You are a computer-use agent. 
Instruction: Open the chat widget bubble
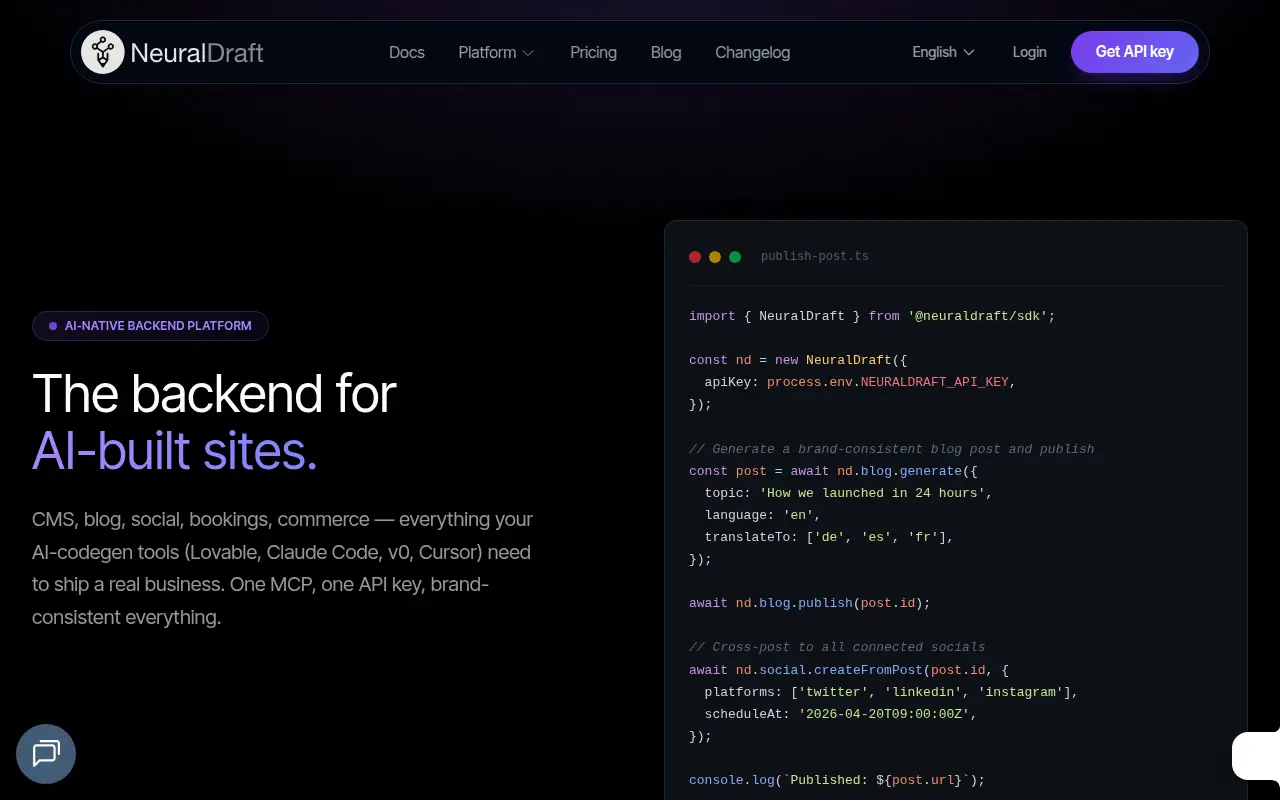(46, 753)
